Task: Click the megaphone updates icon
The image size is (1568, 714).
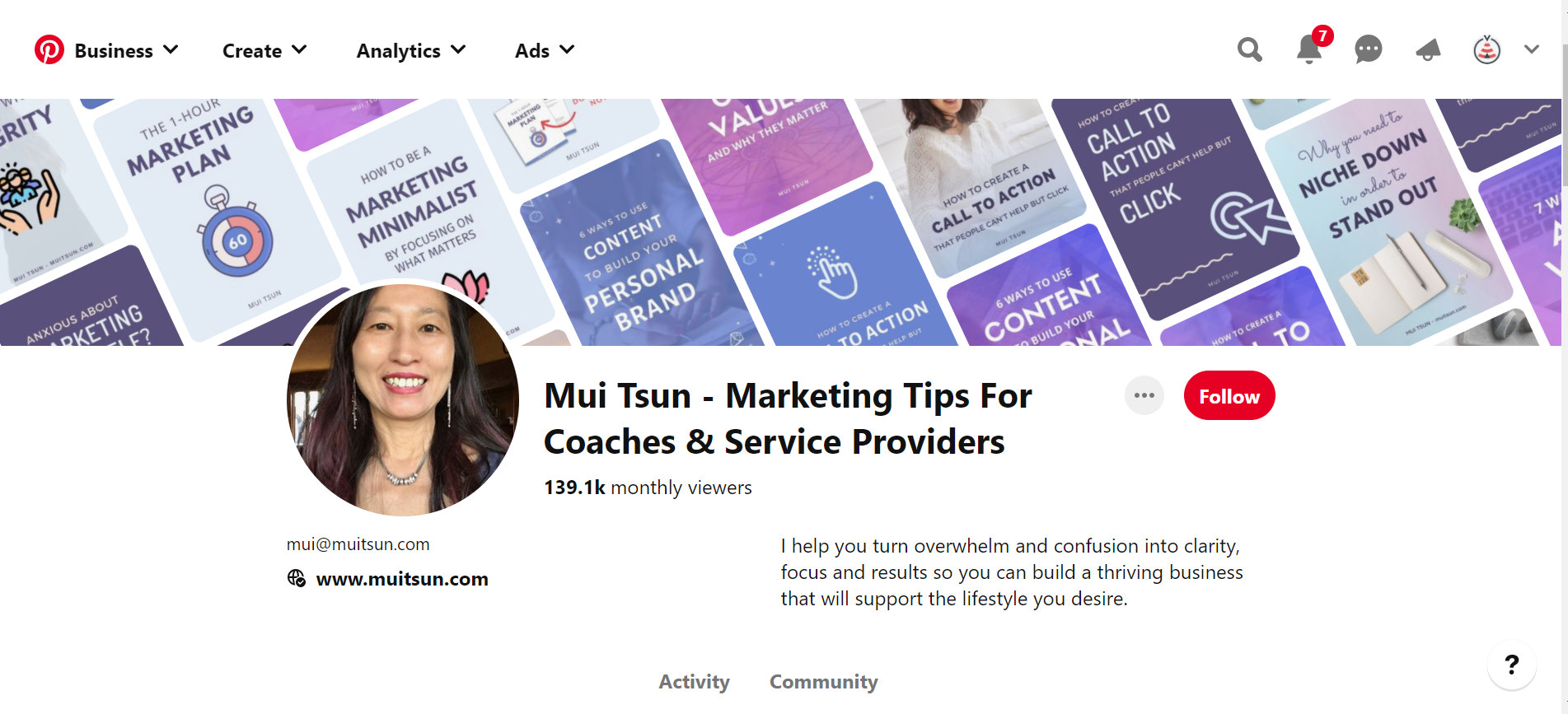Action: [x=1428, y=50]
